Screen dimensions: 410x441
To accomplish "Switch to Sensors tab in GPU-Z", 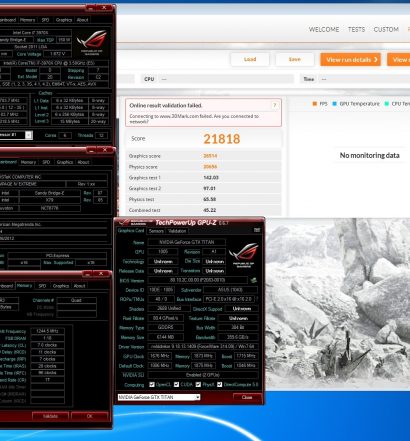I will [156, 231].
